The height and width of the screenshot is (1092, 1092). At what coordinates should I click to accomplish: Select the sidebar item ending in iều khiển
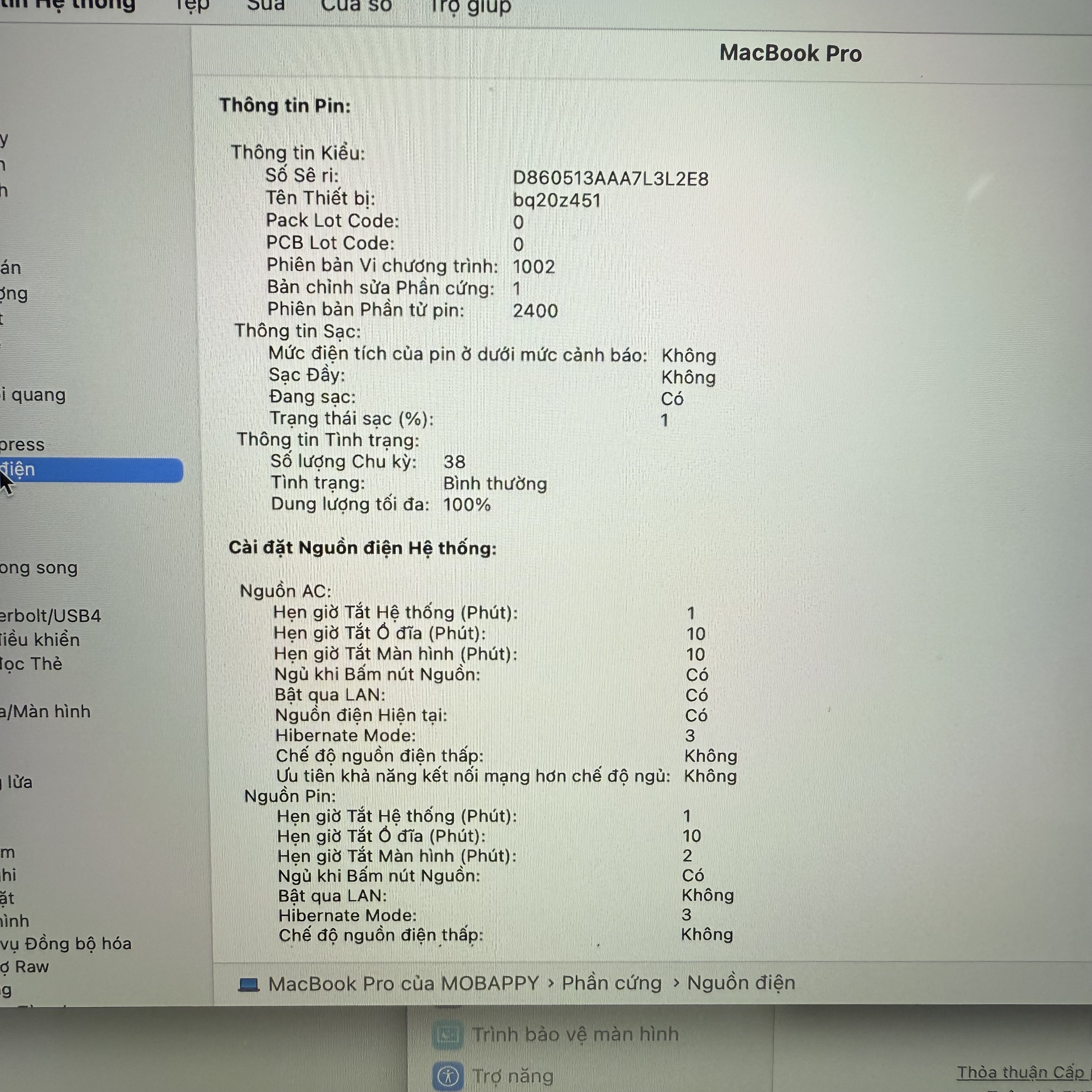40,640
